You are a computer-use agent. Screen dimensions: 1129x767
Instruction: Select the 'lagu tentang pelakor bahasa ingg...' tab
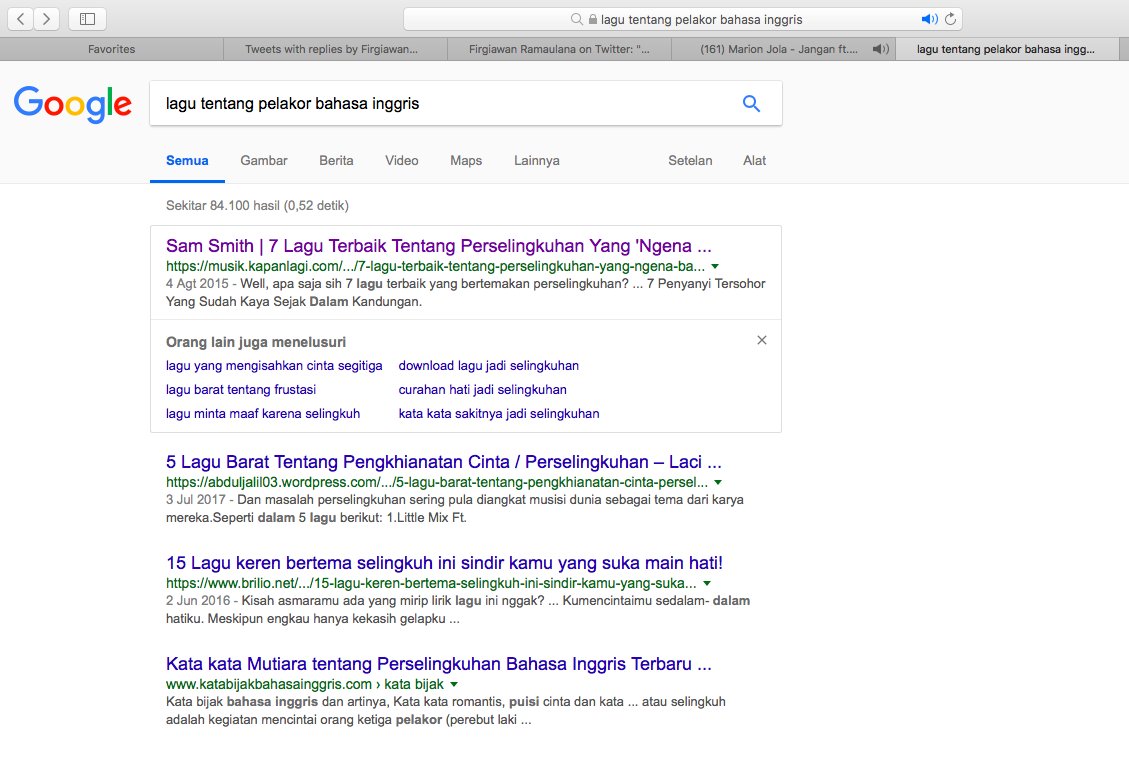pos(1007,49)
